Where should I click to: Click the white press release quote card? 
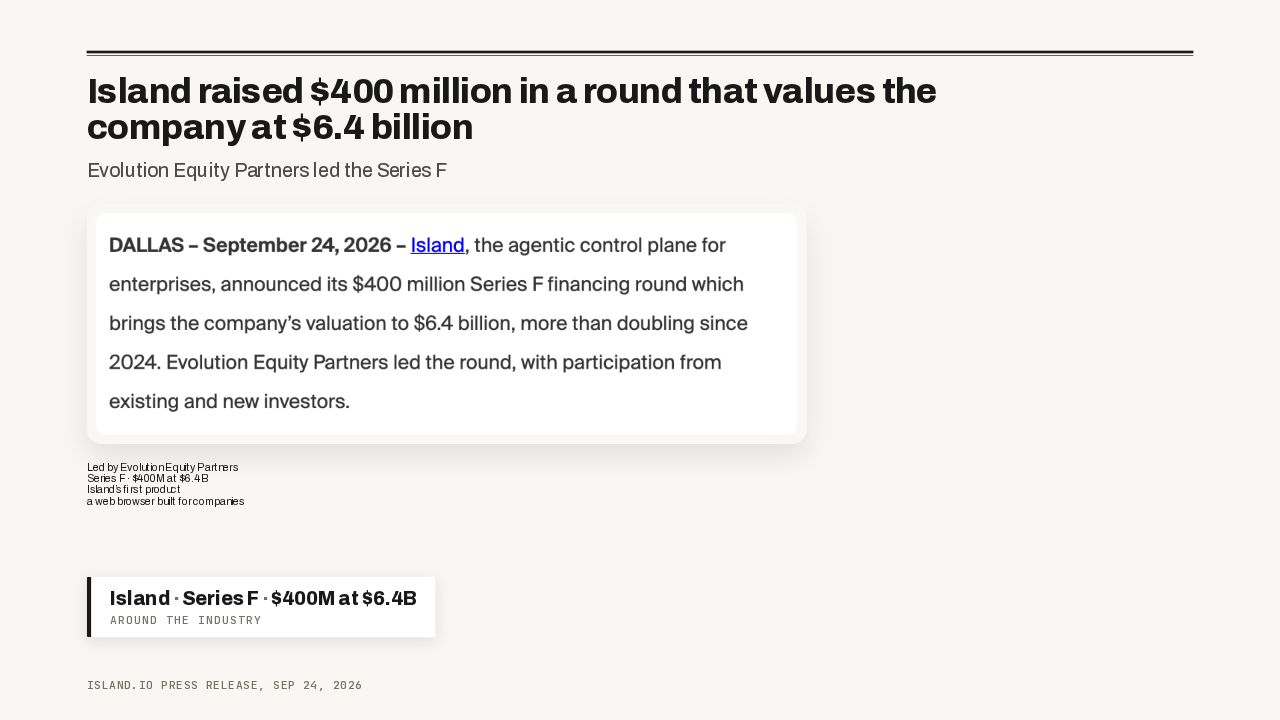coord(447,324)
